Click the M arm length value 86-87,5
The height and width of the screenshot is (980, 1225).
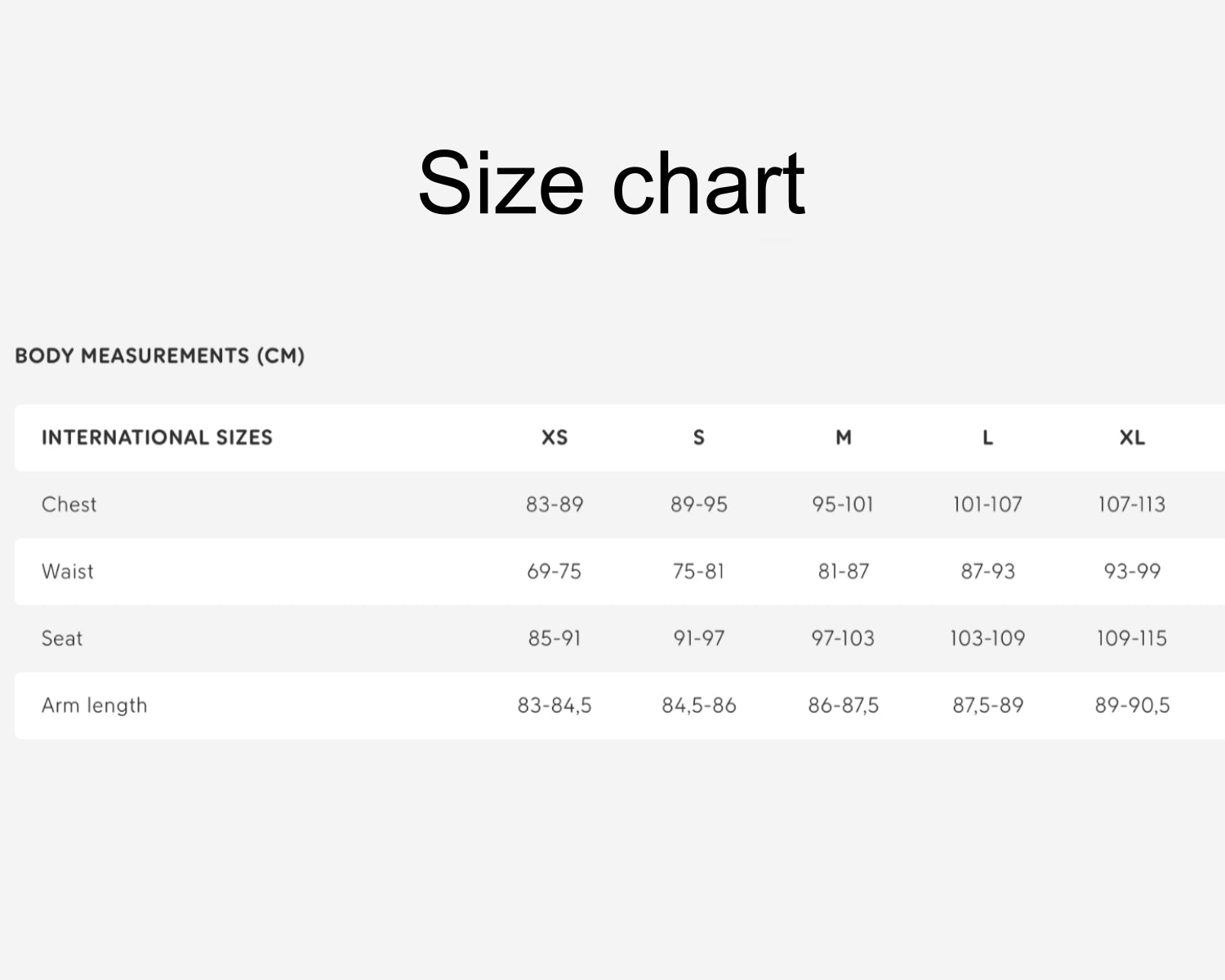[x=844, y=706]
